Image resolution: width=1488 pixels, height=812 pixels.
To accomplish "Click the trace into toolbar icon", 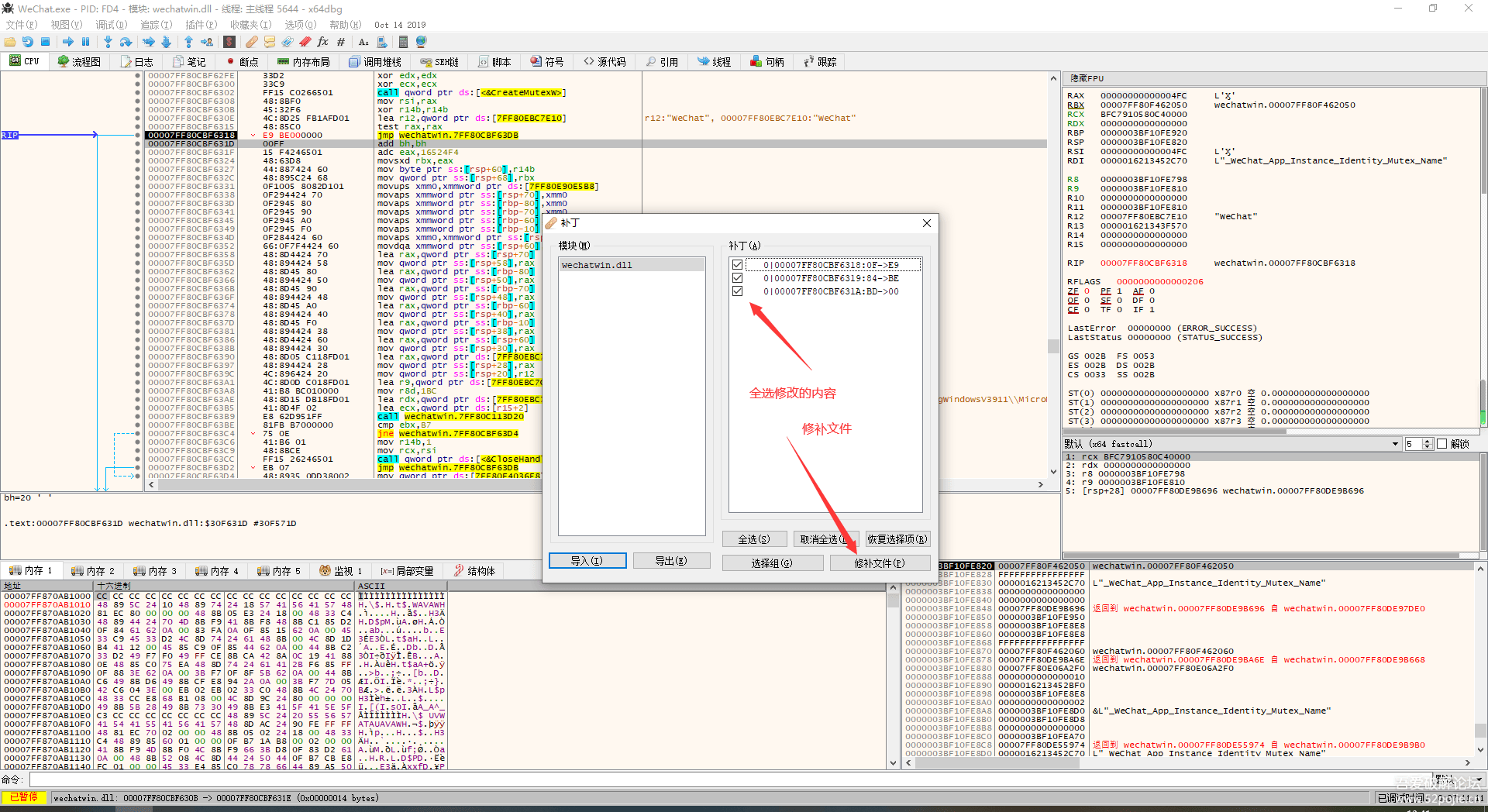I will click(x=148, y=42).
